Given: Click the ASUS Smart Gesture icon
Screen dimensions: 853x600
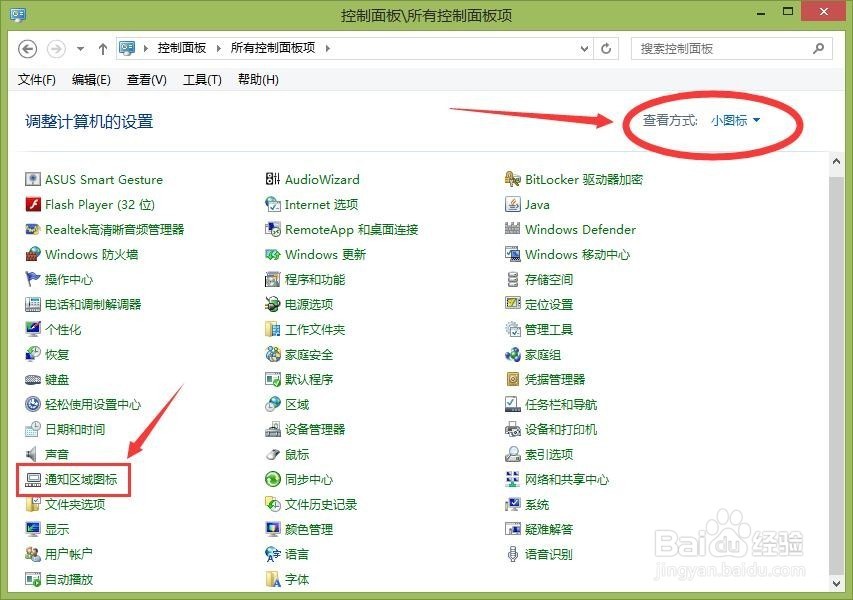Looking at the screenshot, I should point(33,179).
